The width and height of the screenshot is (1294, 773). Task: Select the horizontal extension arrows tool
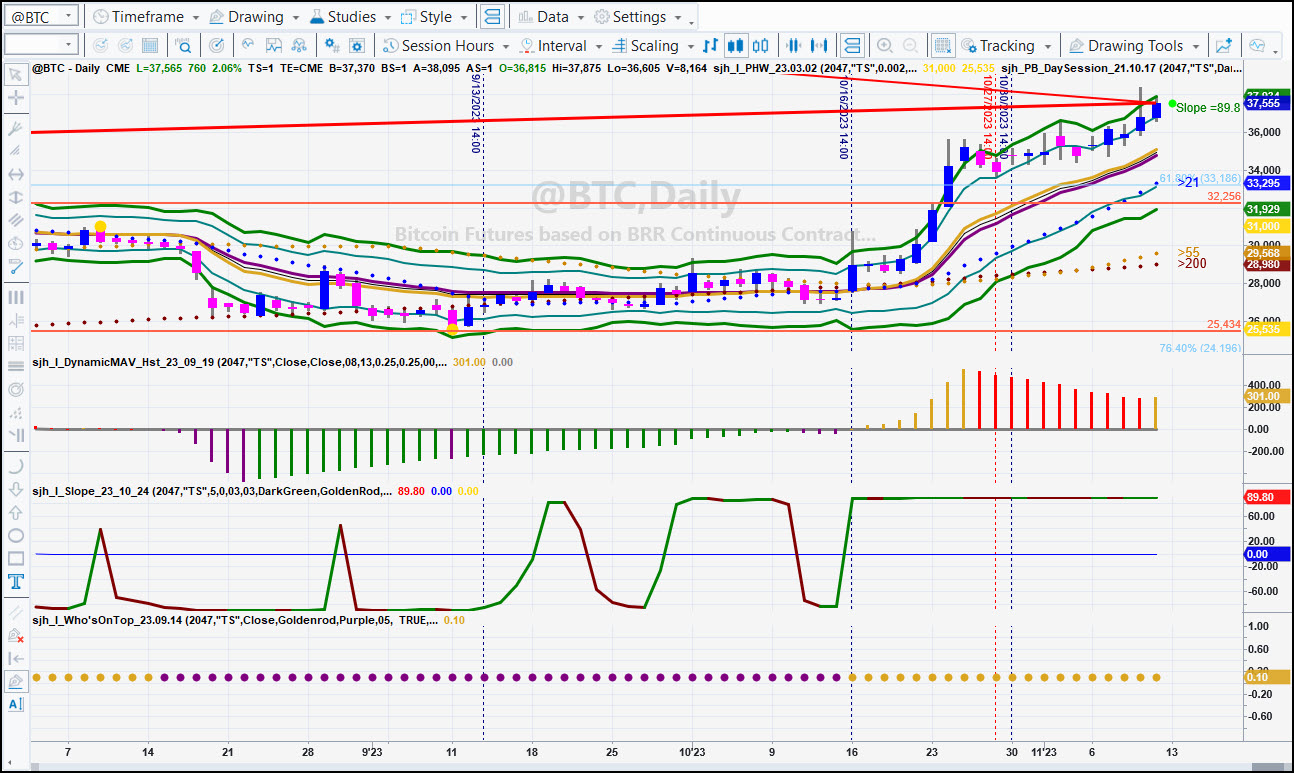(15, 175)
